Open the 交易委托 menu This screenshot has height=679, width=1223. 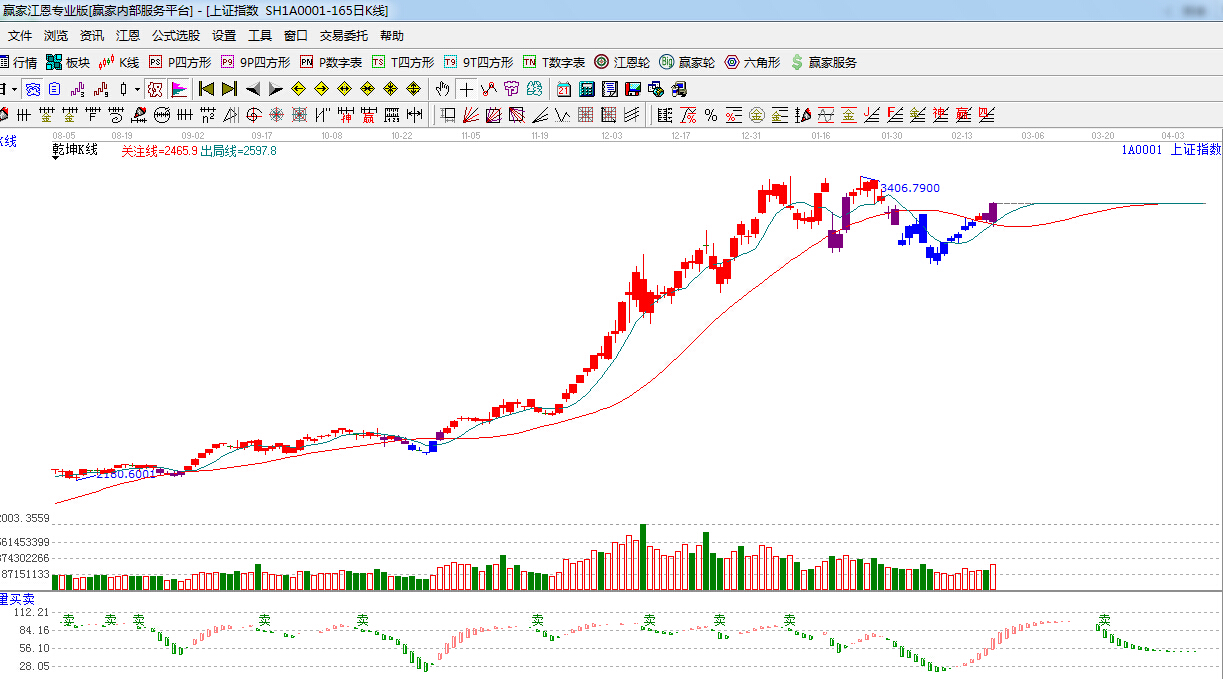coord(343,36)
